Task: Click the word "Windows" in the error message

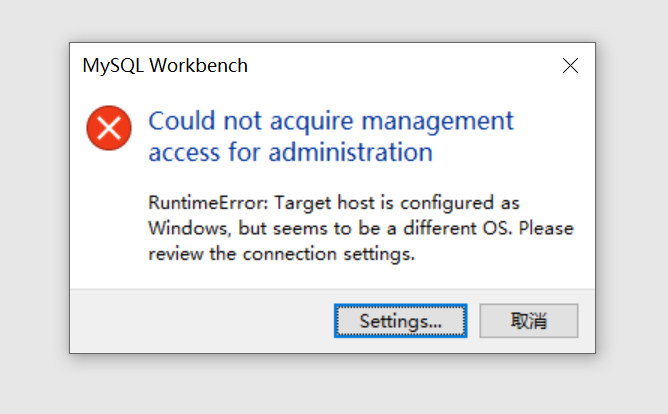Action: point(190,228)
